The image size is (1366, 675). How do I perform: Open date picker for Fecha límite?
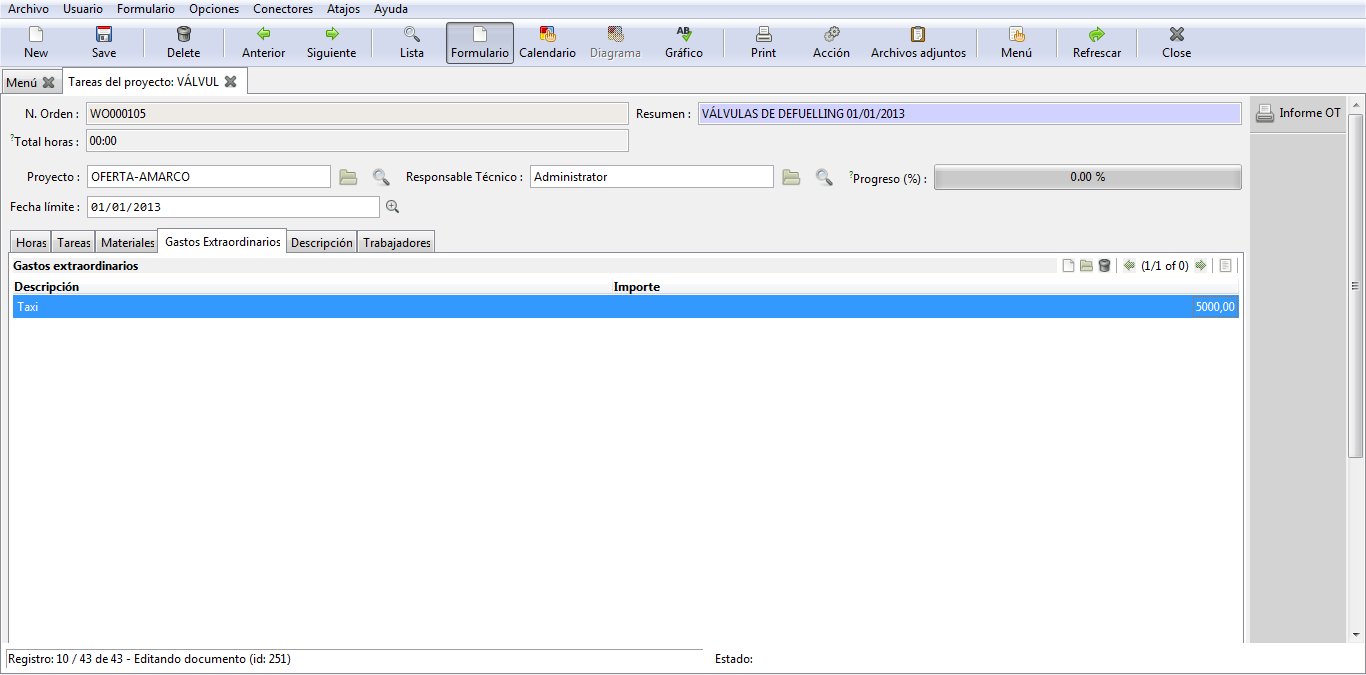[392, 207]
